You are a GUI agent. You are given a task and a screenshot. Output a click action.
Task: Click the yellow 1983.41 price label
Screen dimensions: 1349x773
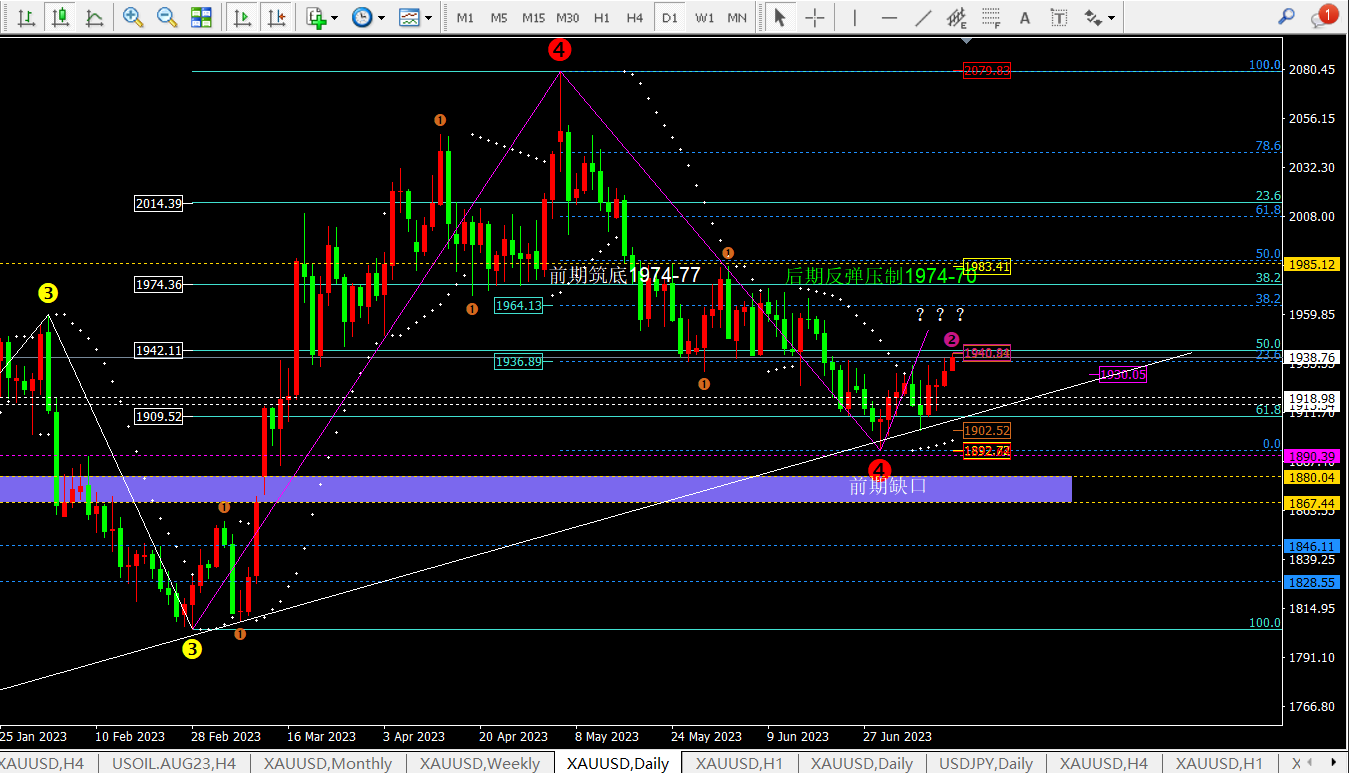pos(987,267)
